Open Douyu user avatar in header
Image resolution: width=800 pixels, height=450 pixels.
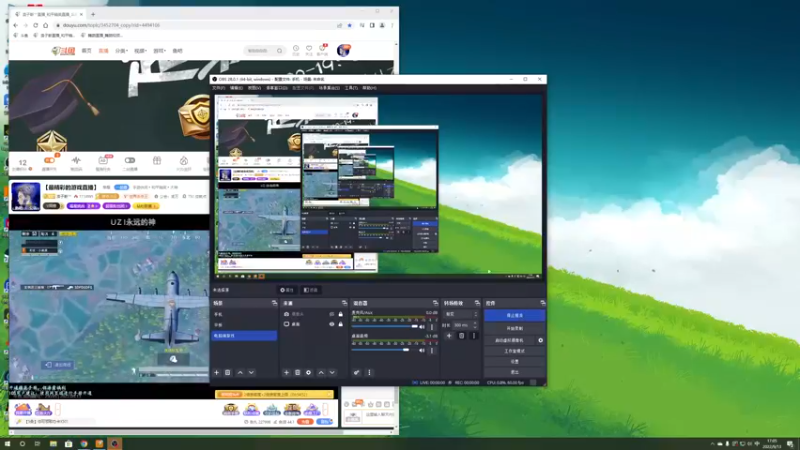click(343, 50)
